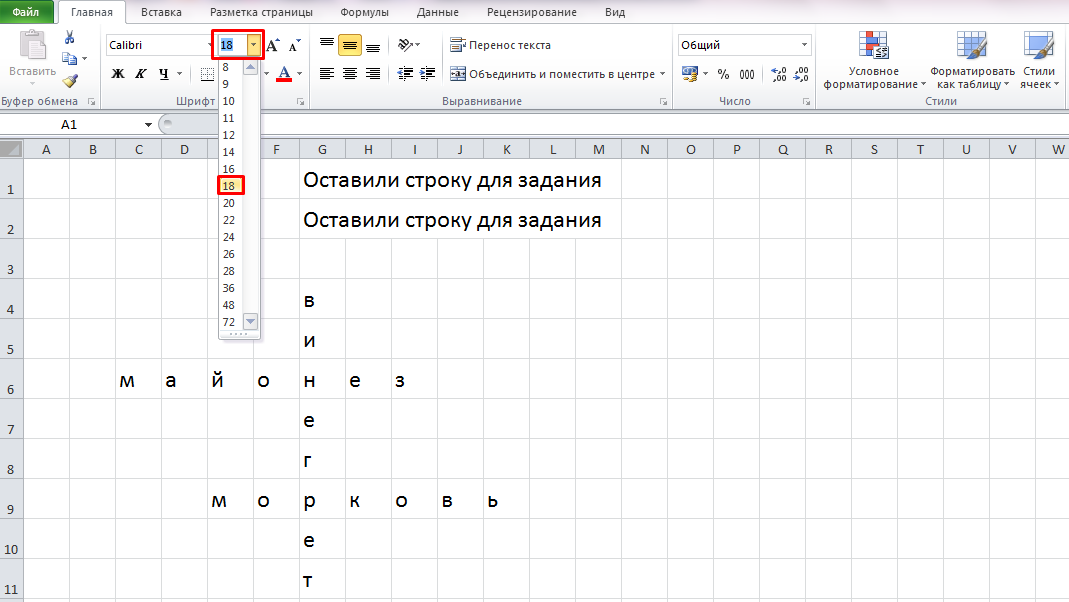
Task: Align text to the bottom
Action: 373,45
